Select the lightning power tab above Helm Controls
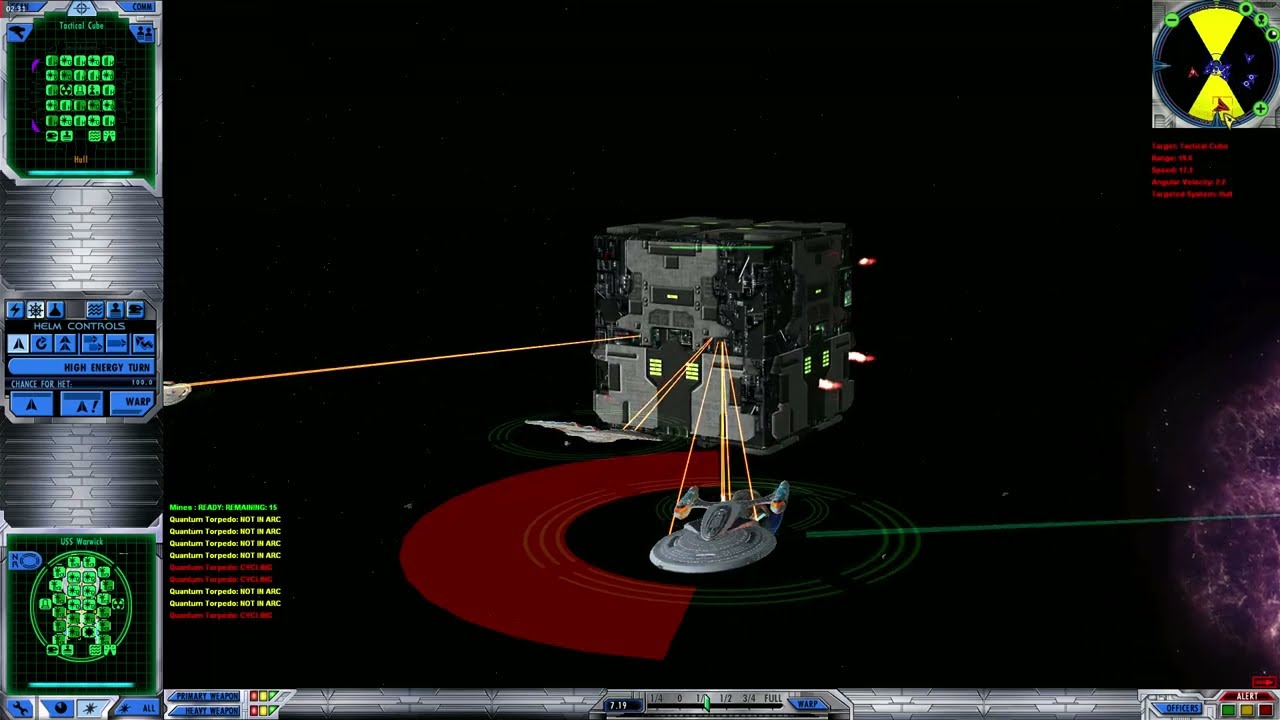Viewport: 1280px width, 720px height. pyautogui.click(x=15, y=310)
